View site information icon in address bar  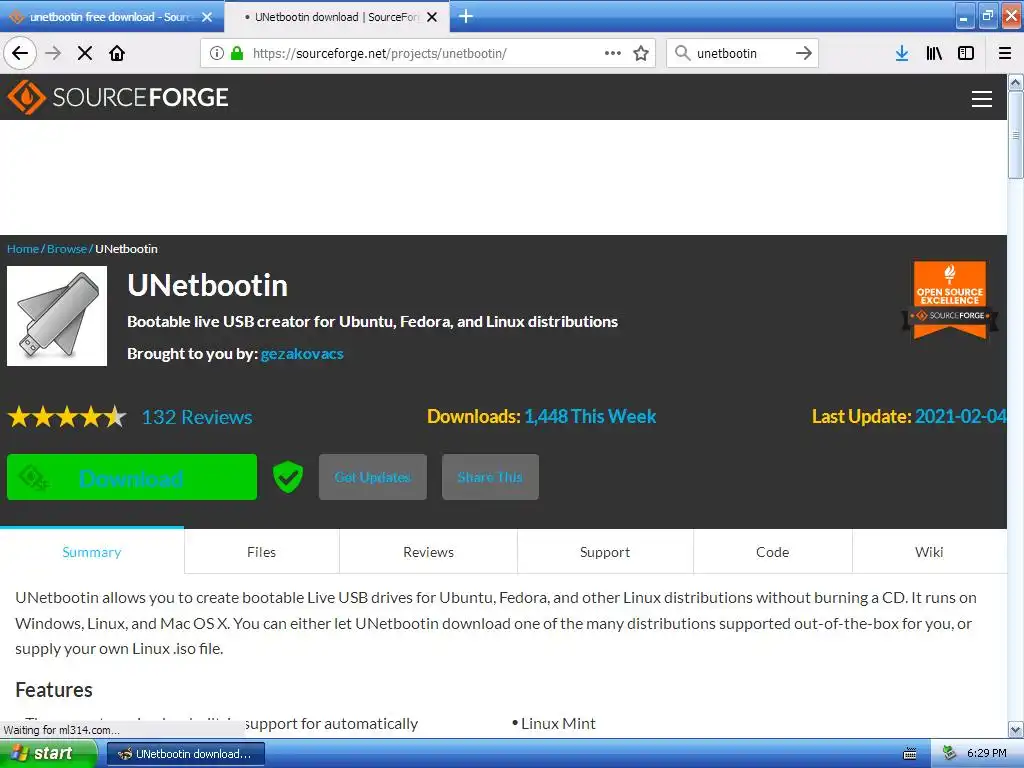coord(217,53)
